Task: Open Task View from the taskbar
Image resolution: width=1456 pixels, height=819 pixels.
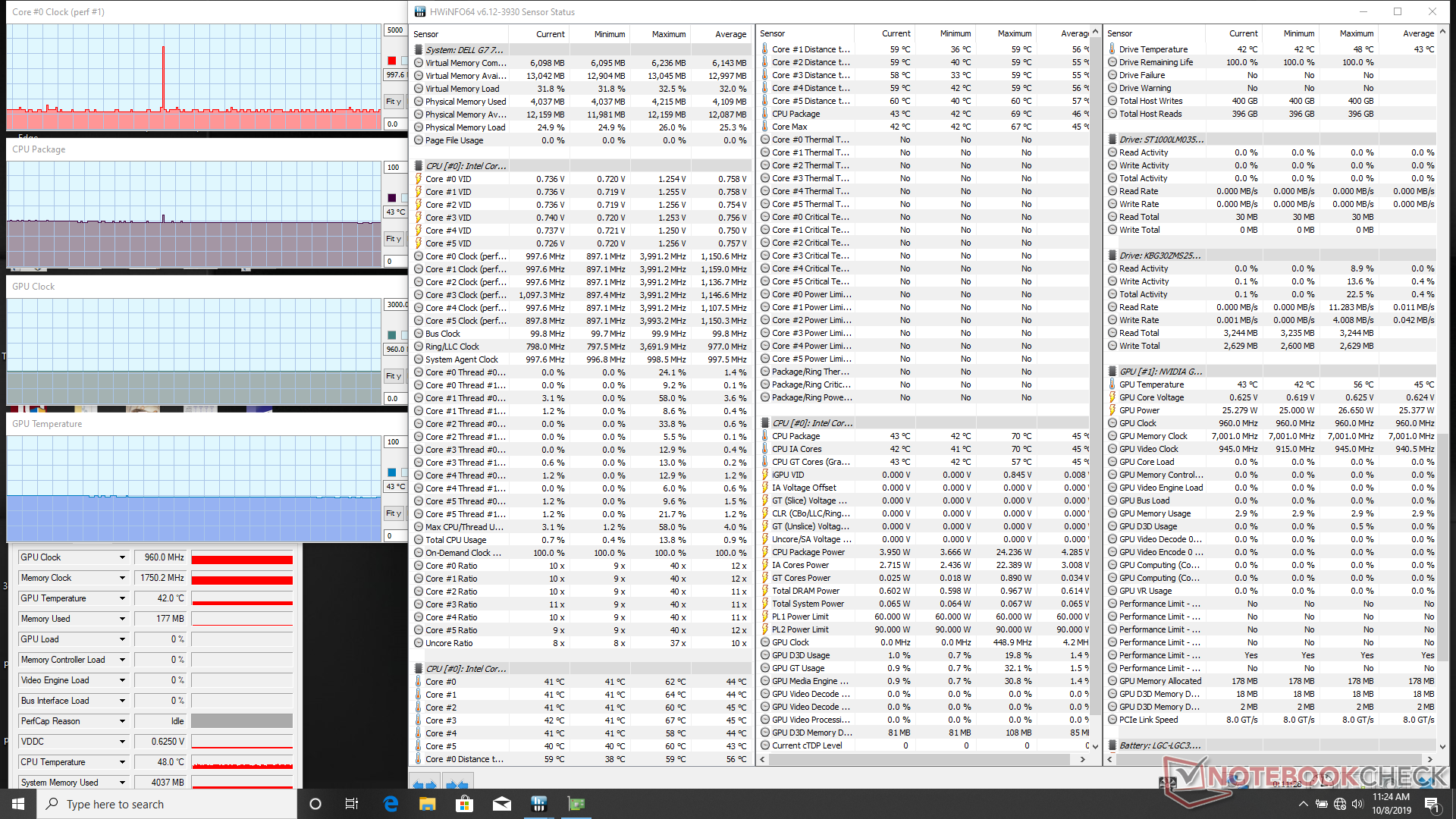Action: (x=352, y=804)
